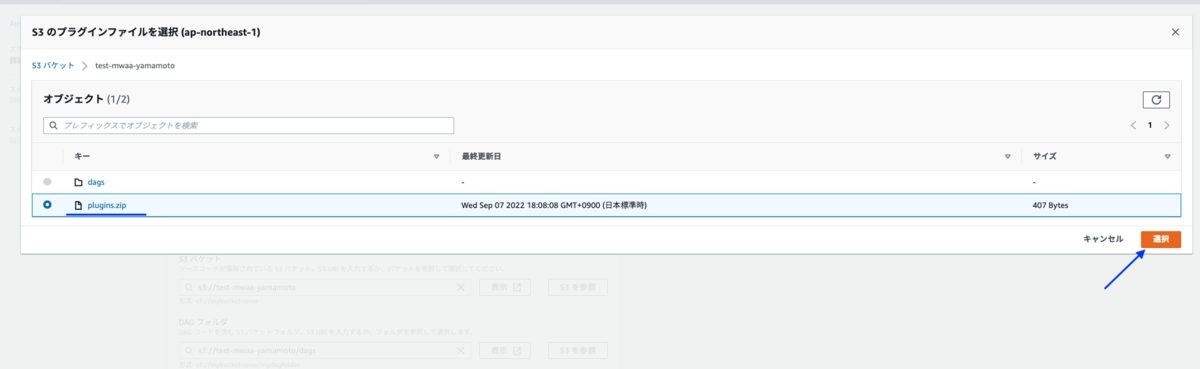Select the dags row radio button
Viewport: 1200px width, 369px height.
coord(47,181)
